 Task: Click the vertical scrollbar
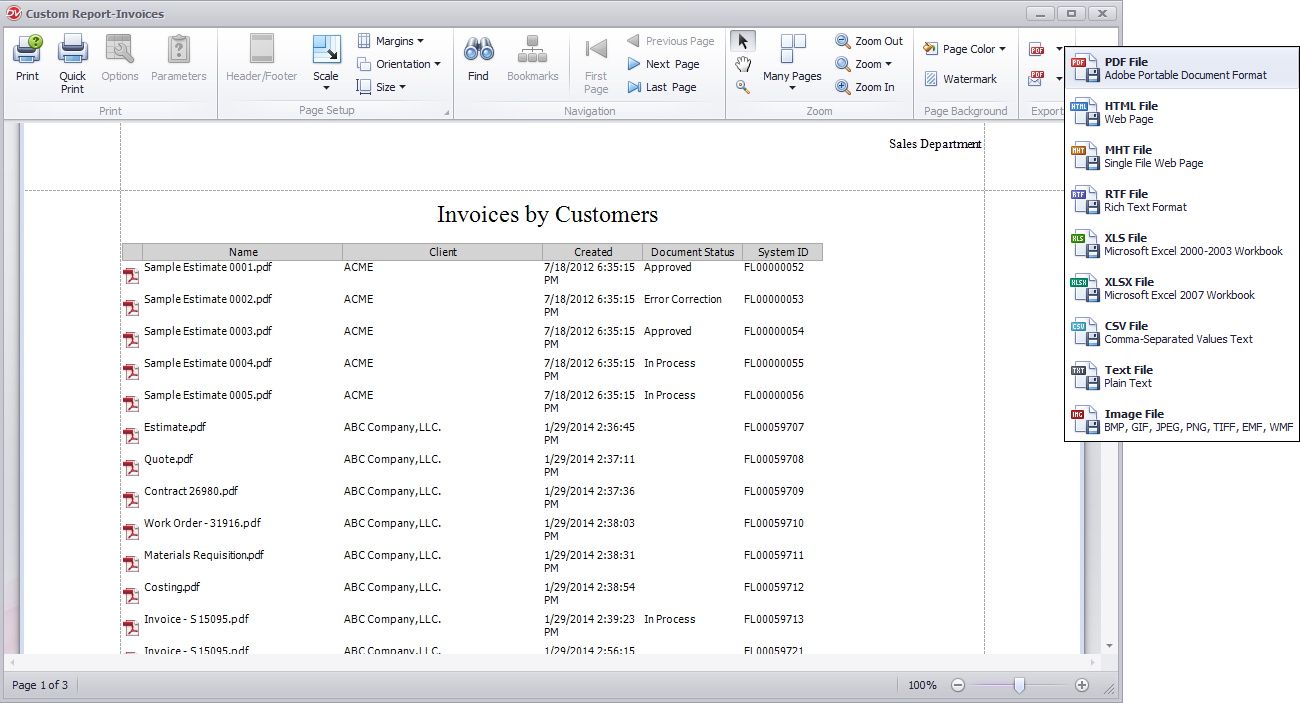1108,400
